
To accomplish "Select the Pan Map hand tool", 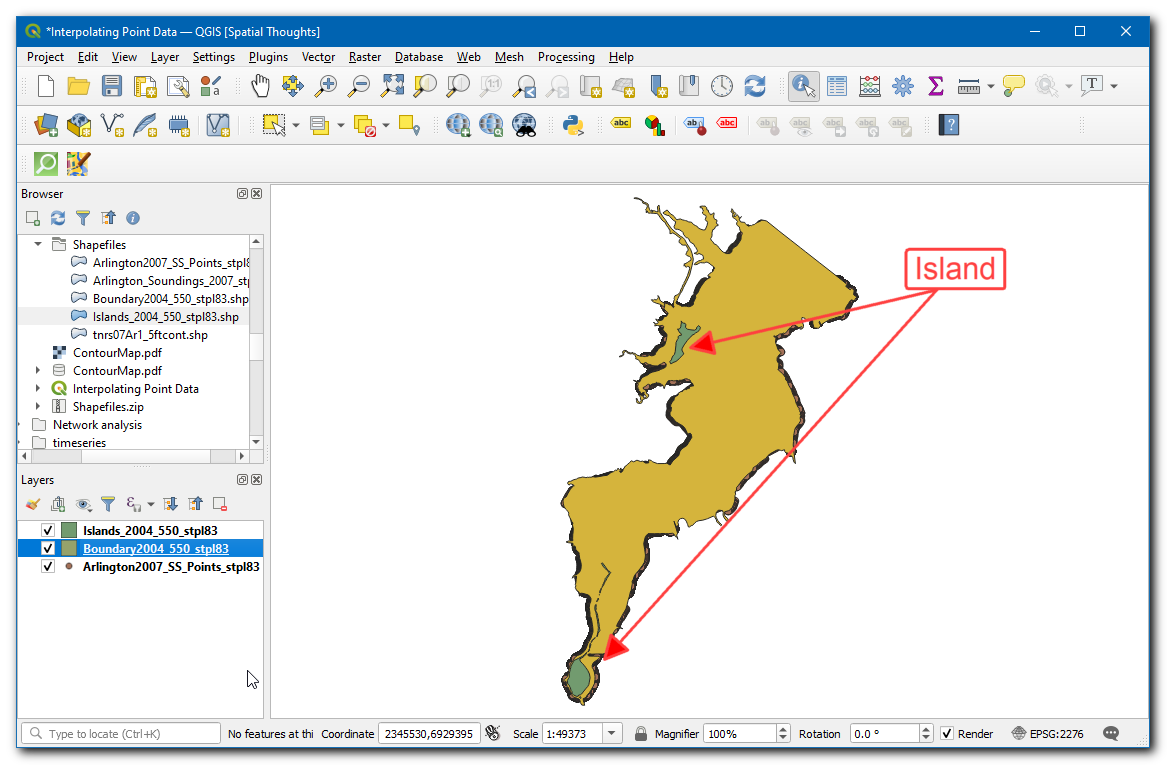I will click(260, 87).
